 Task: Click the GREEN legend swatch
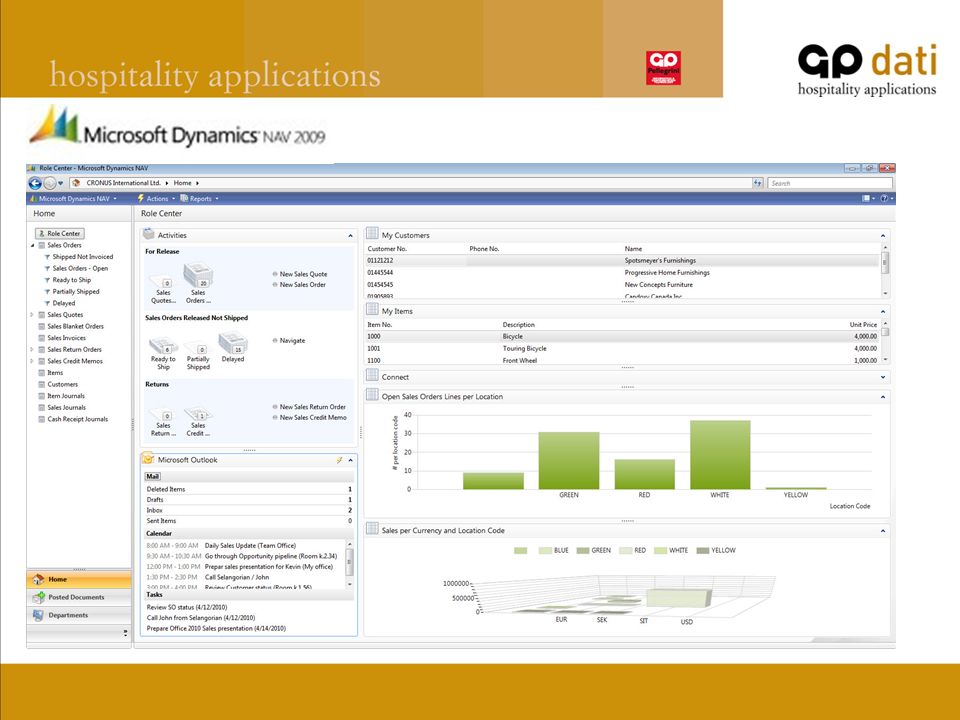582,550
